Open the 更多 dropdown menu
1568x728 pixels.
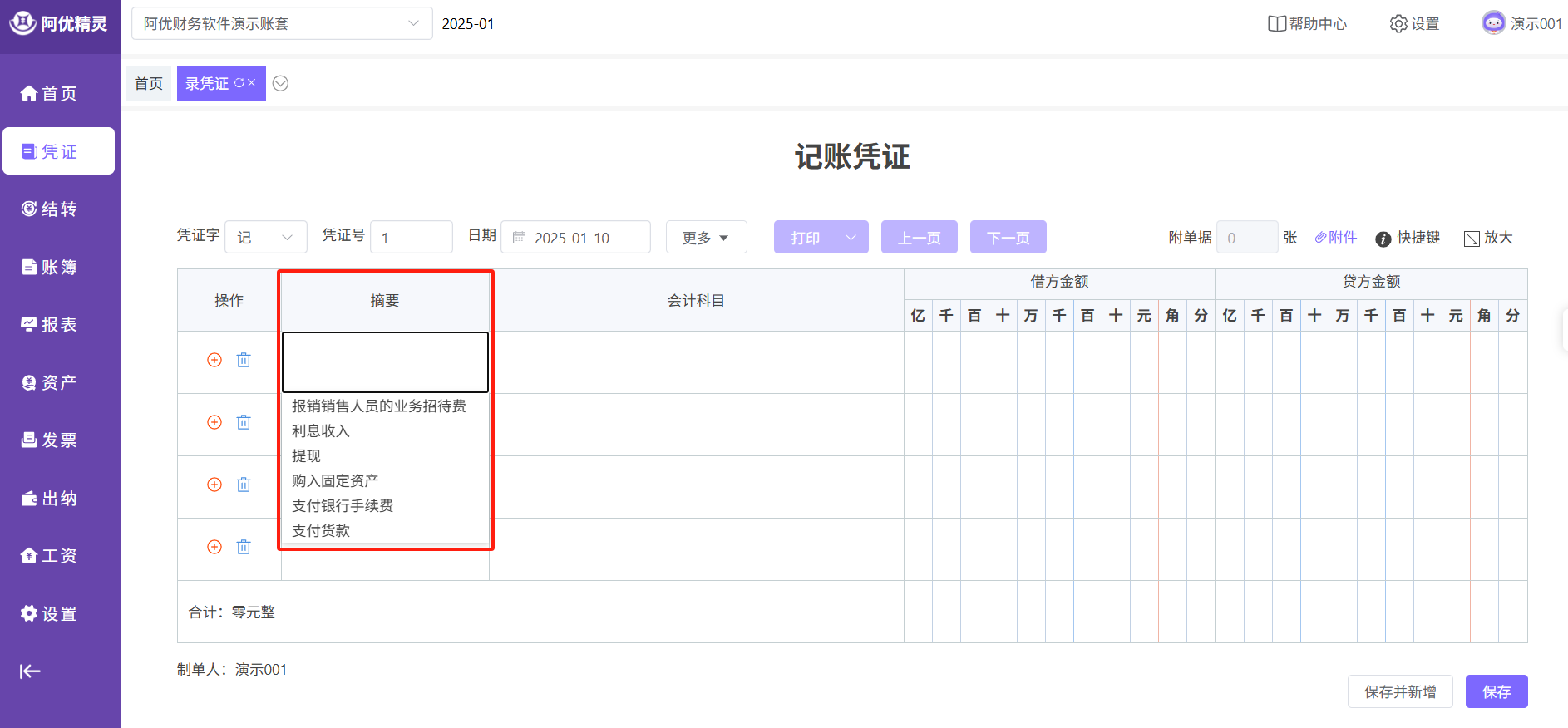[x=706, y=238]
